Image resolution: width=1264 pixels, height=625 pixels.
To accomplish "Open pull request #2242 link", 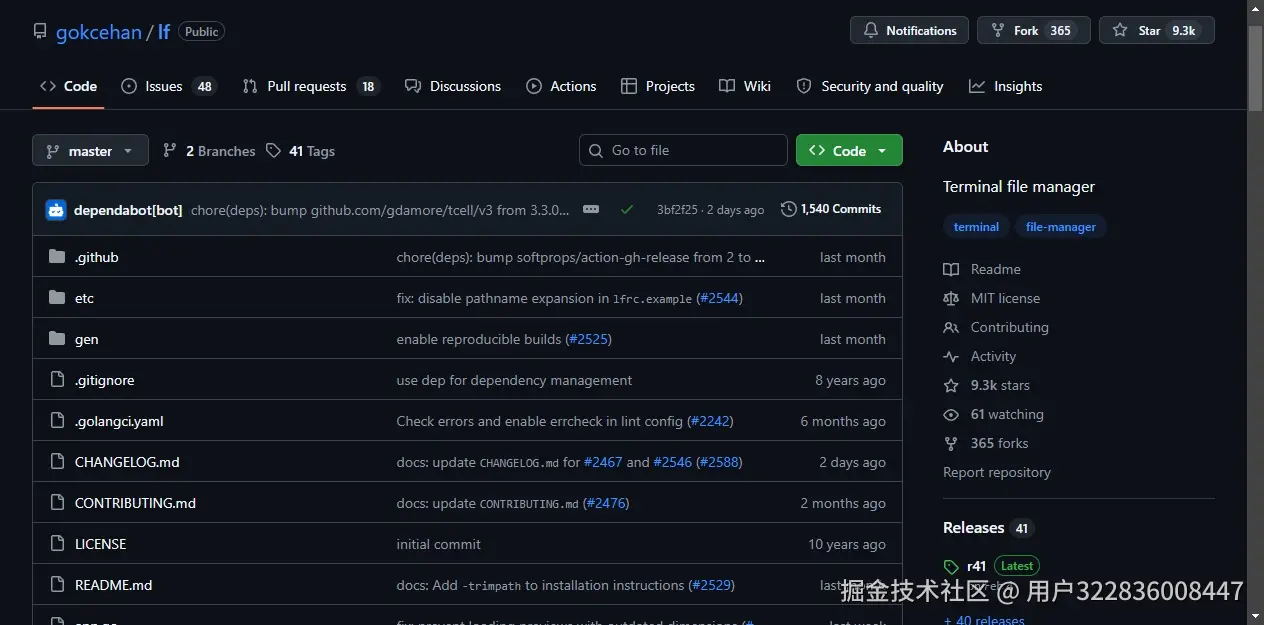I will click(710, 421).
